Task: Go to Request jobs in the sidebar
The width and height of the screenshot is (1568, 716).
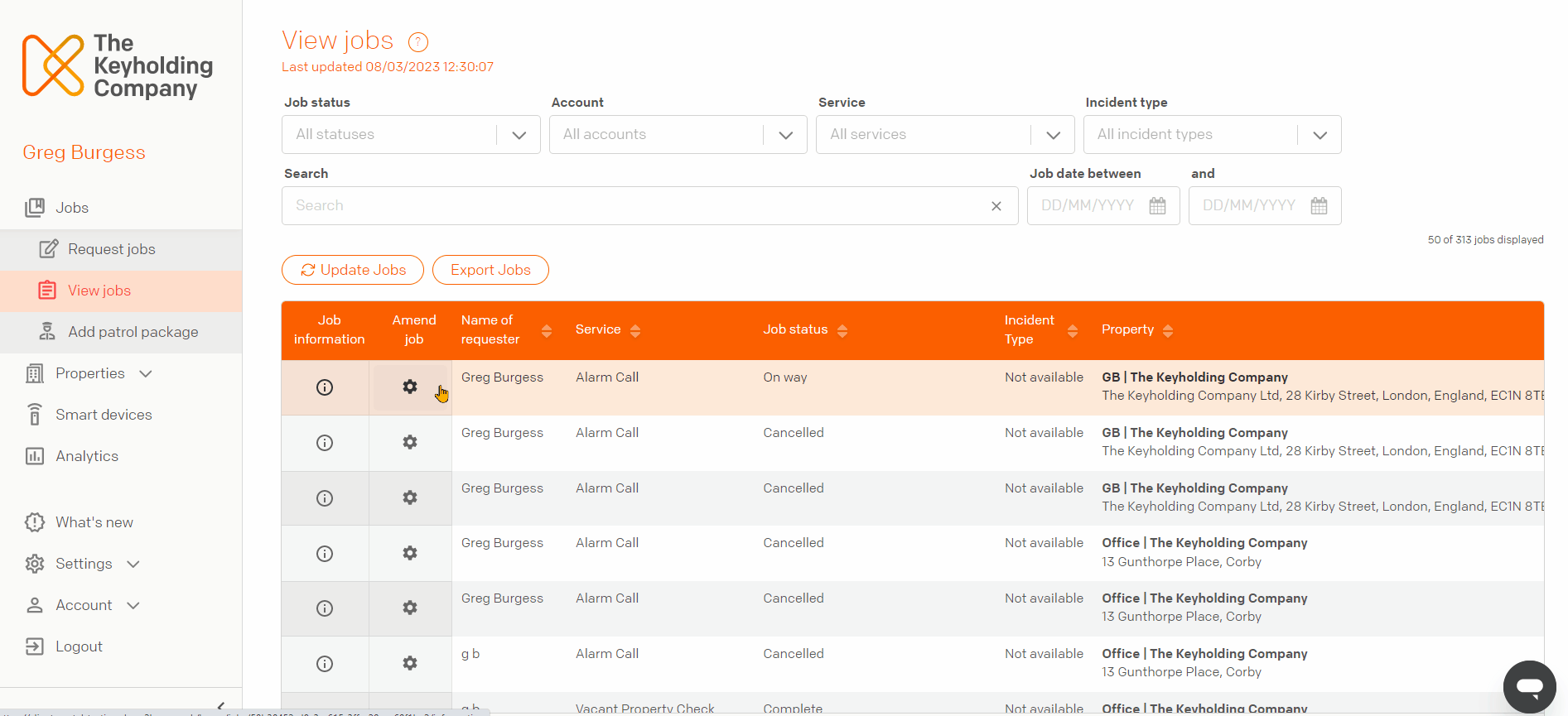Action: click(x=112, y=249)
